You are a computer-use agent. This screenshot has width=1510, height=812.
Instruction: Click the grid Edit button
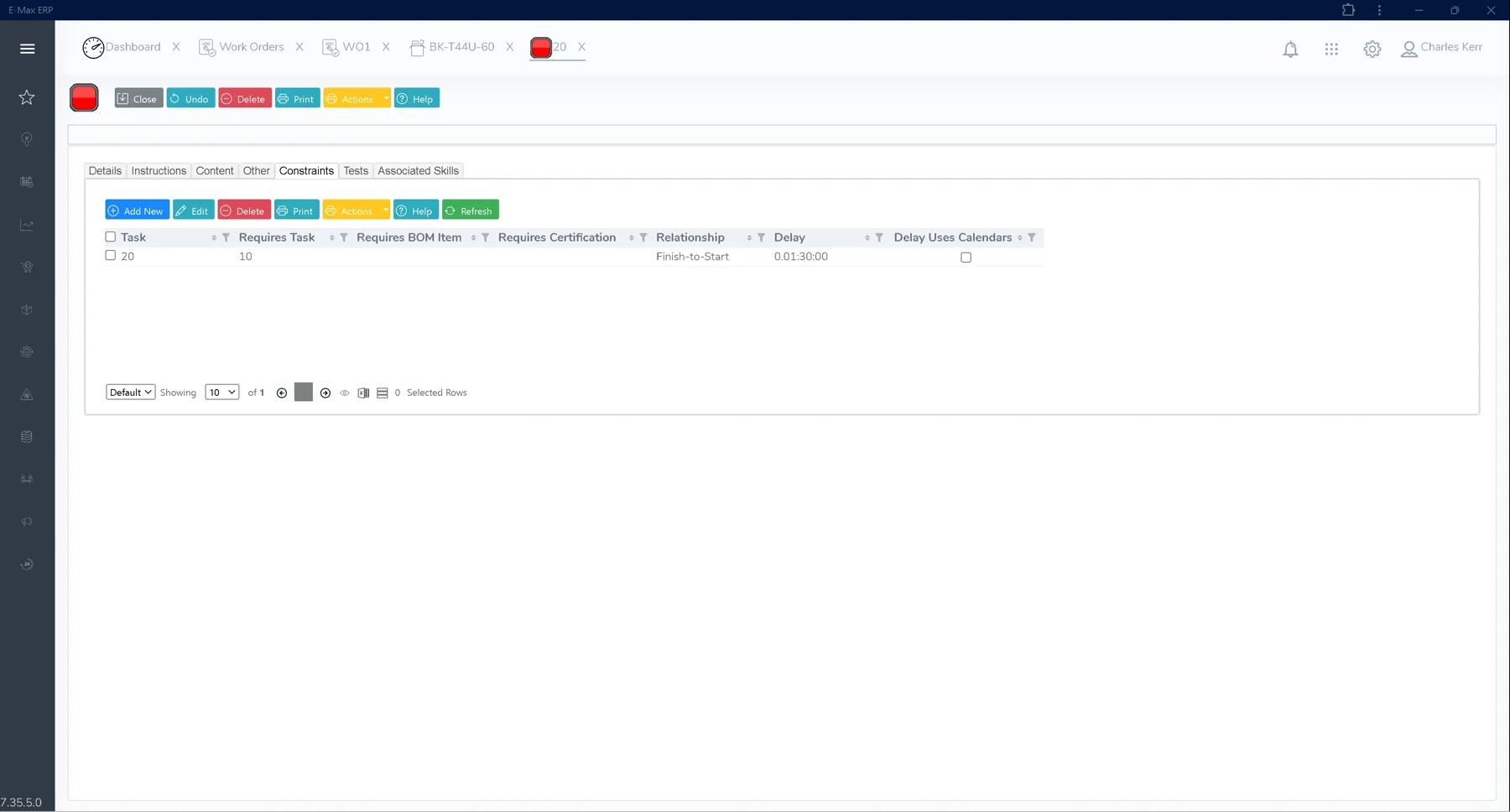tap(194, 210)
